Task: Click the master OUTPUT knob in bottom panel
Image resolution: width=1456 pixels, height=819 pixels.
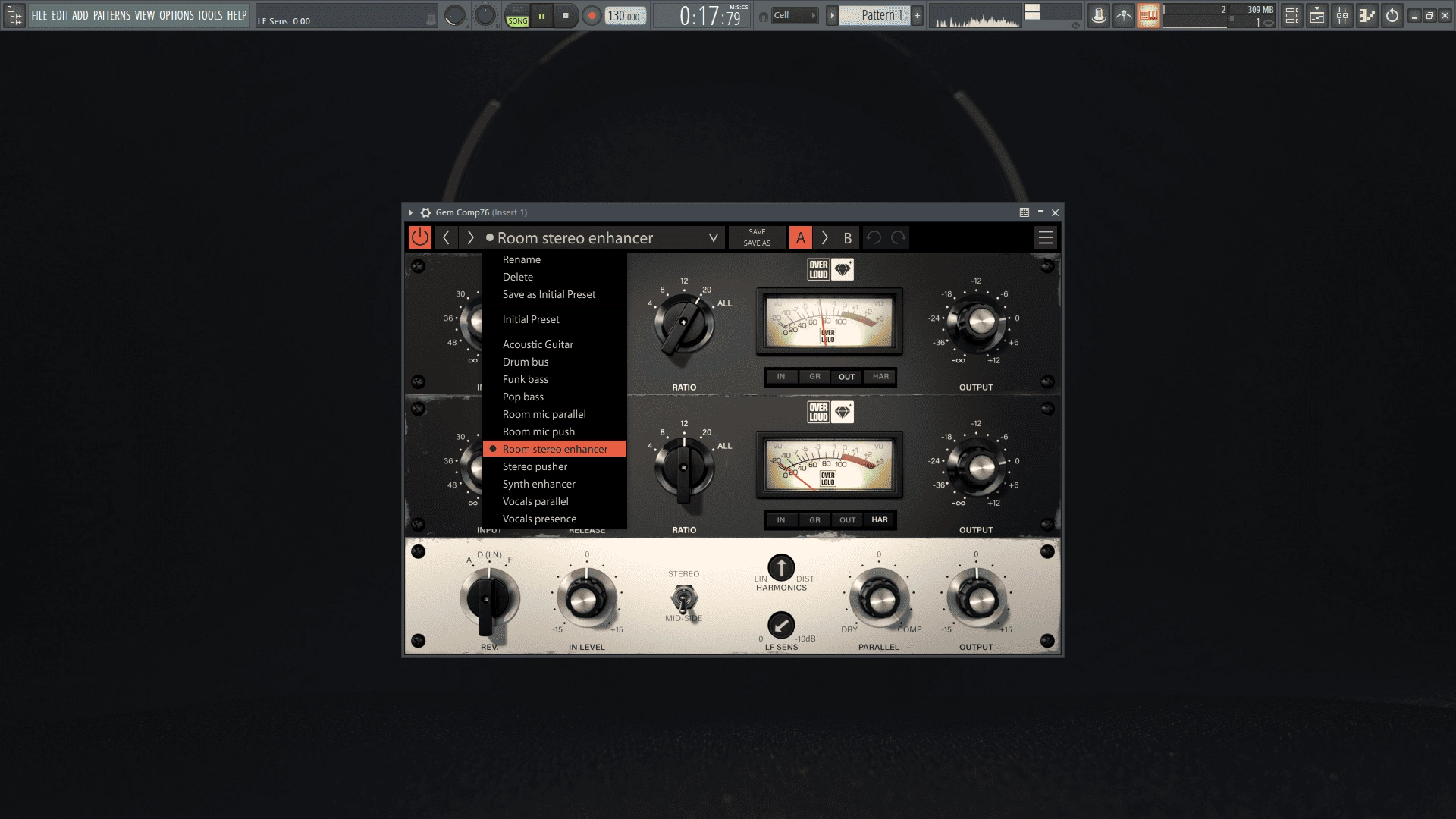Action: pyautogui.click(x=976, y=599)
